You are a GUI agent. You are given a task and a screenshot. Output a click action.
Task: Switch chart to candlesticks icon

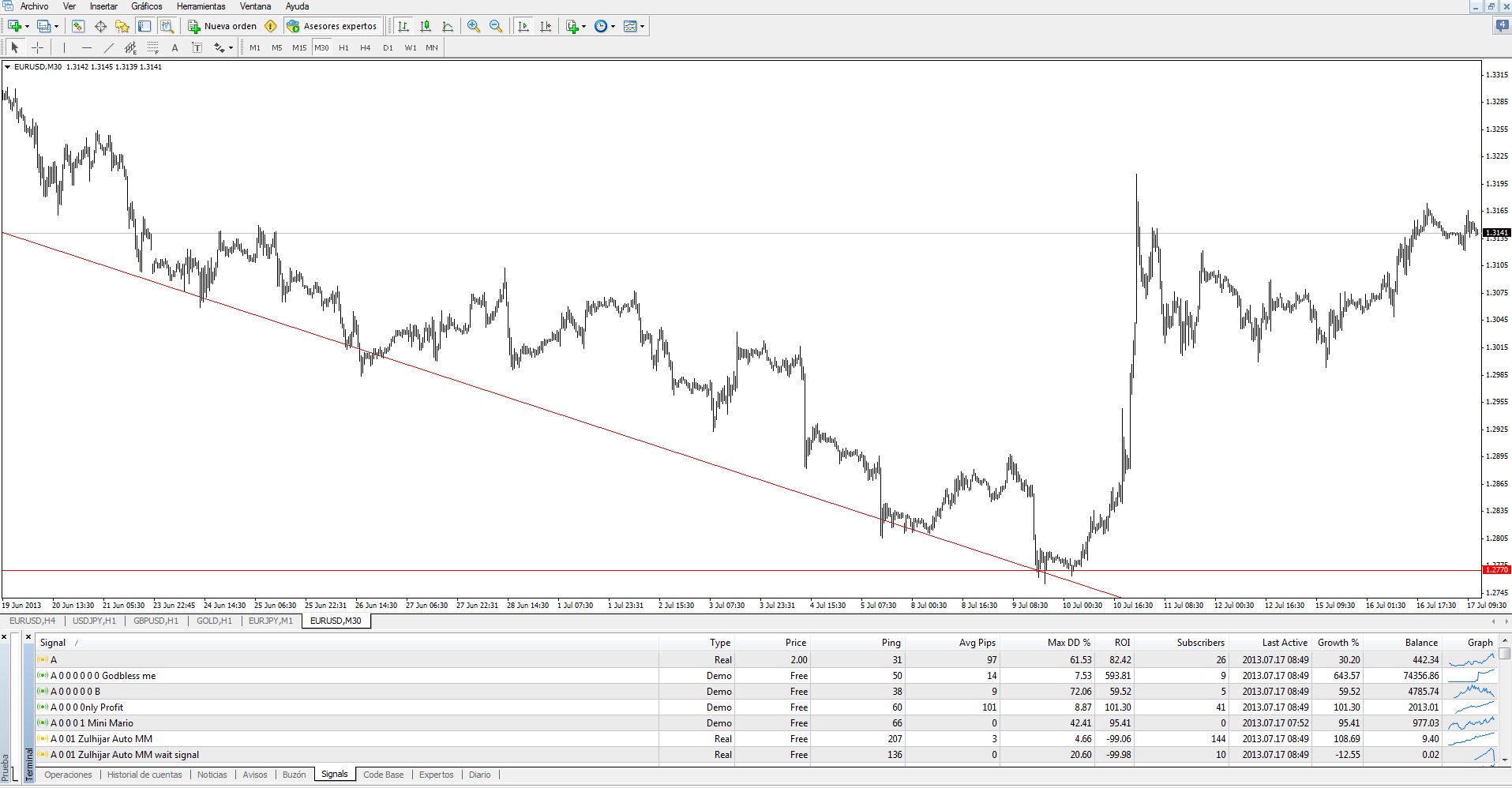426,26
